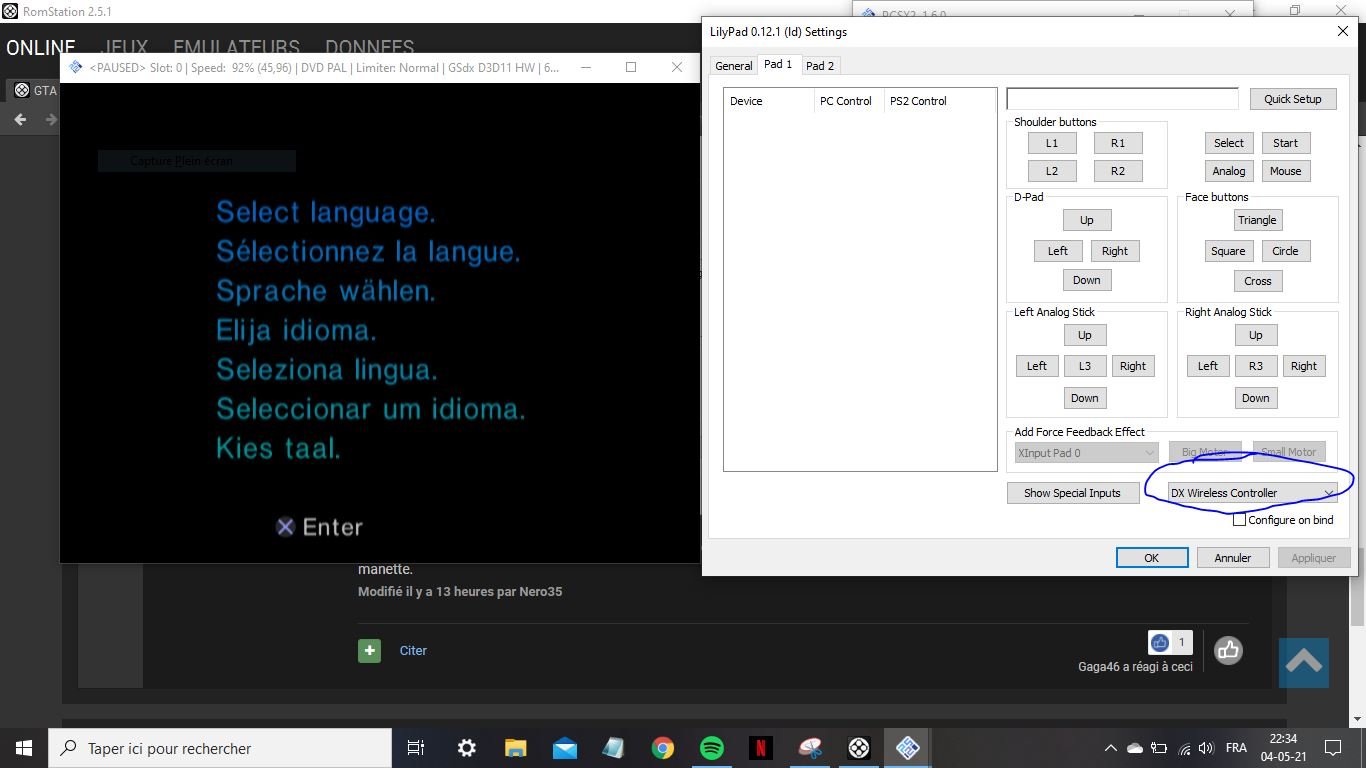1366x768 pixels.
Task: Switch to the Pad 2 tab
Action: pyautogui.click(x=820, y=66)
